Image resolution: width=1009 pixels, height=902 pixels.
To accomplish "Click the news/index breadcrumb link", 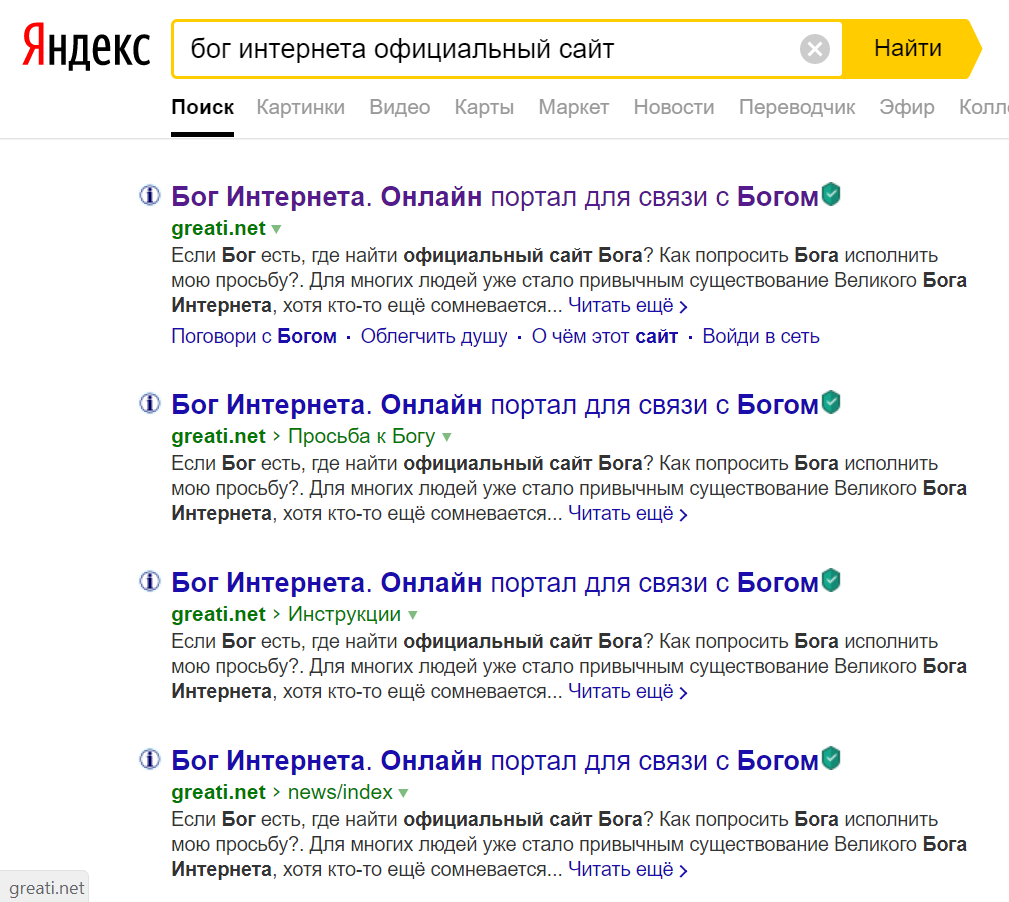I will [340, 792].
